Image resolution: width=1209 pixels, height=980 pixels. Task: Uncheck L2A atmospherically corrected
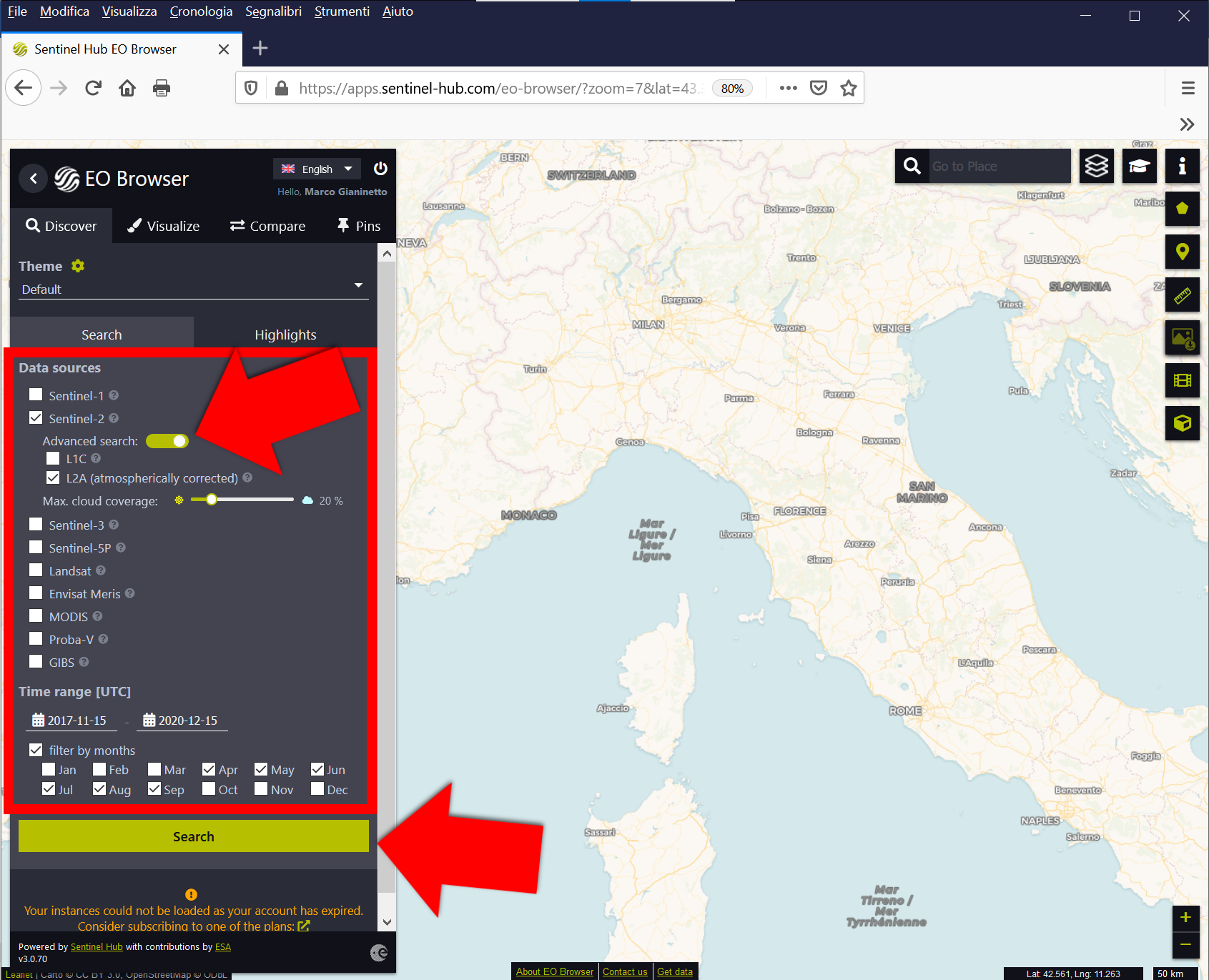pos(53,477)
